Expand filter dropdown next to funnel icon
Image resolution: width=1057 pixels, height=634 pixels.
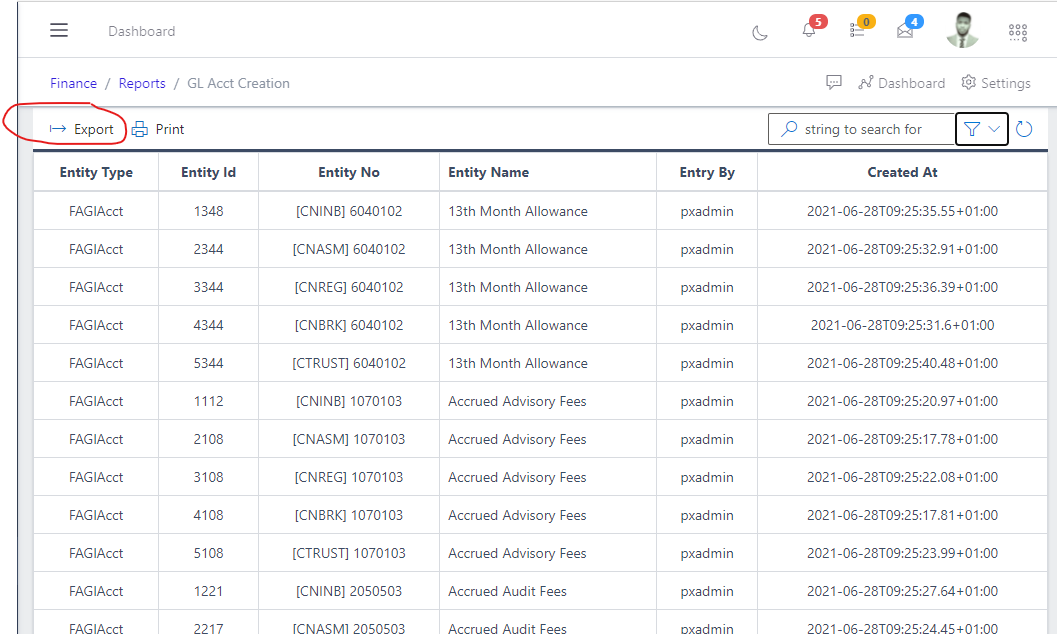(x=993, y=129)
